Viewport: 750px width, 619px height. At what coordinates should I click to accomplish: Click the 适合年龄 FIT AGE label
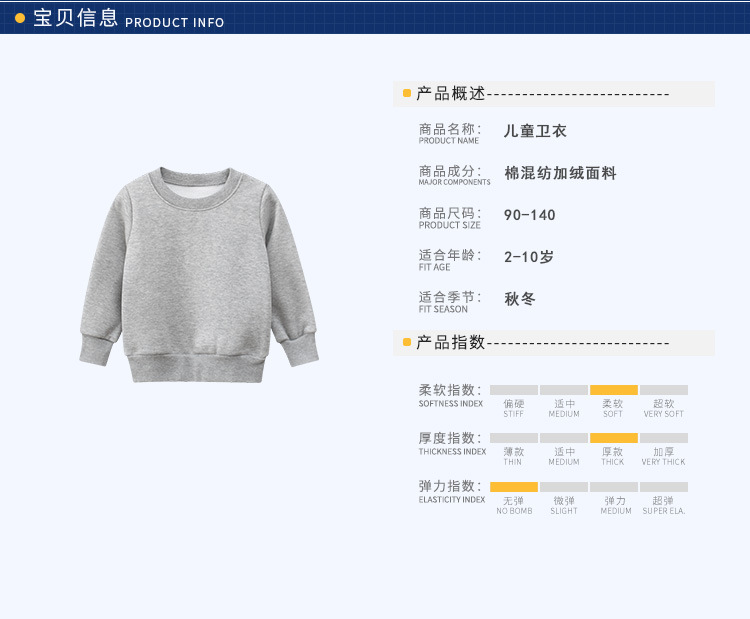tap(450, 260)
